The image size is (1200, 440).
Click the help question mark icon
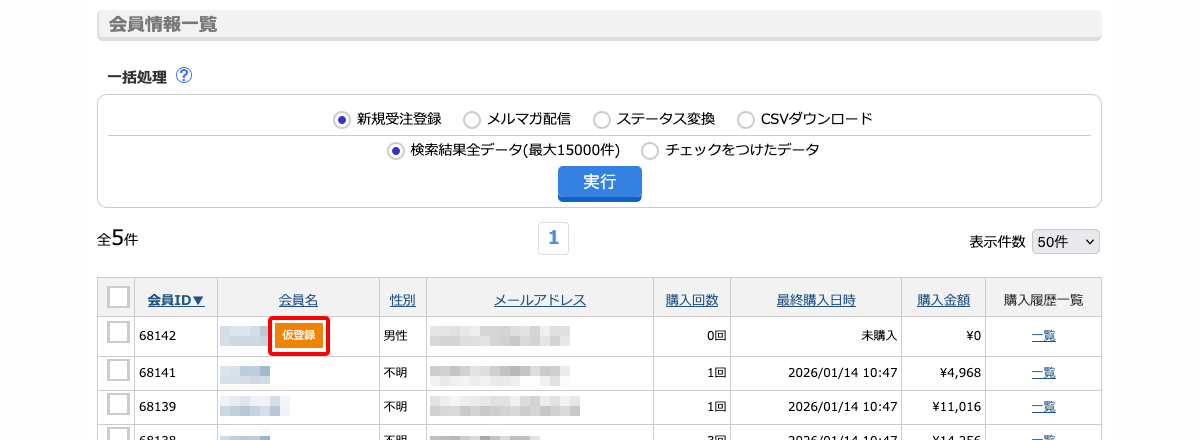(184, 75)
